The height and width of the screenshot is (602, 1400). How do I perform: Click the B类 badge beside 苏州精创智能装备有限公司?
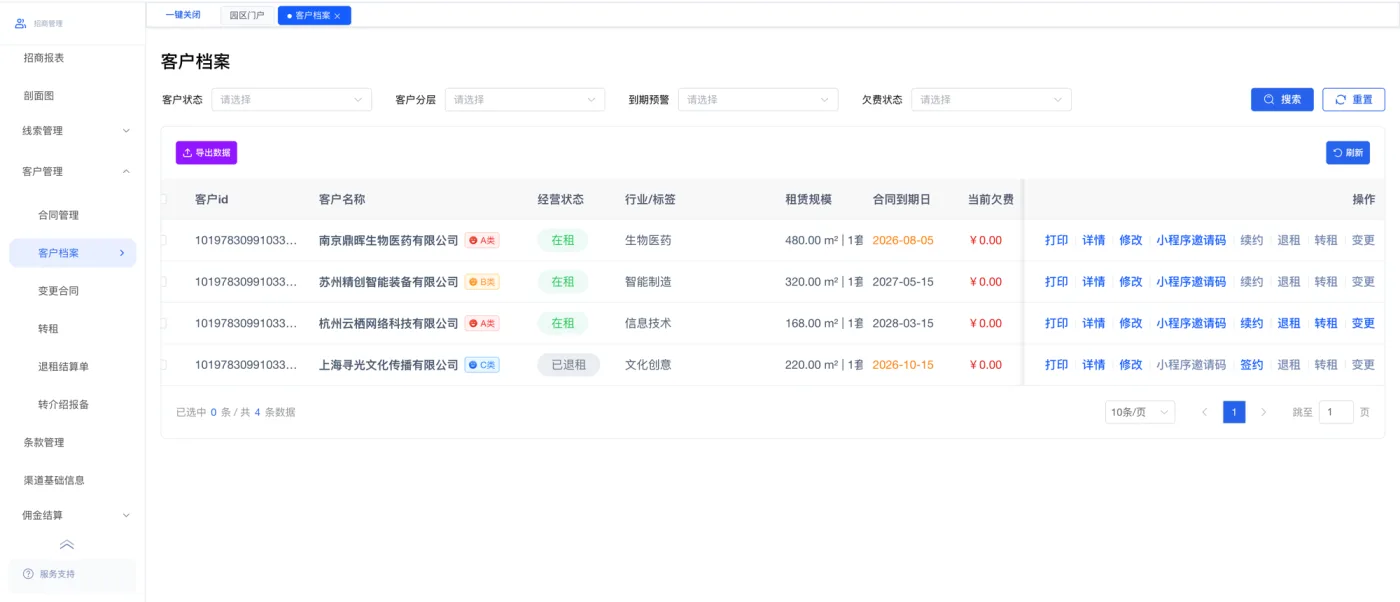point(482,282)
